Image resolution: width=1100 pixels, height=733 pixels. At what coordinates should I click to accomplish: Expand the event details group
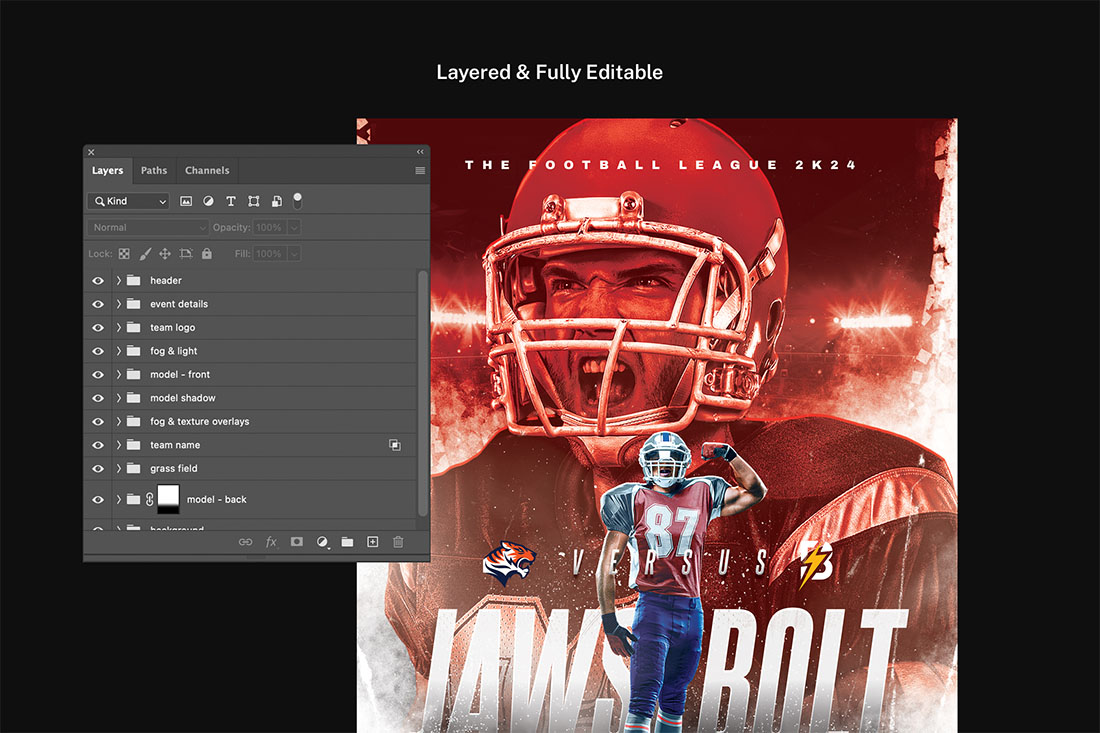point(119,304)
